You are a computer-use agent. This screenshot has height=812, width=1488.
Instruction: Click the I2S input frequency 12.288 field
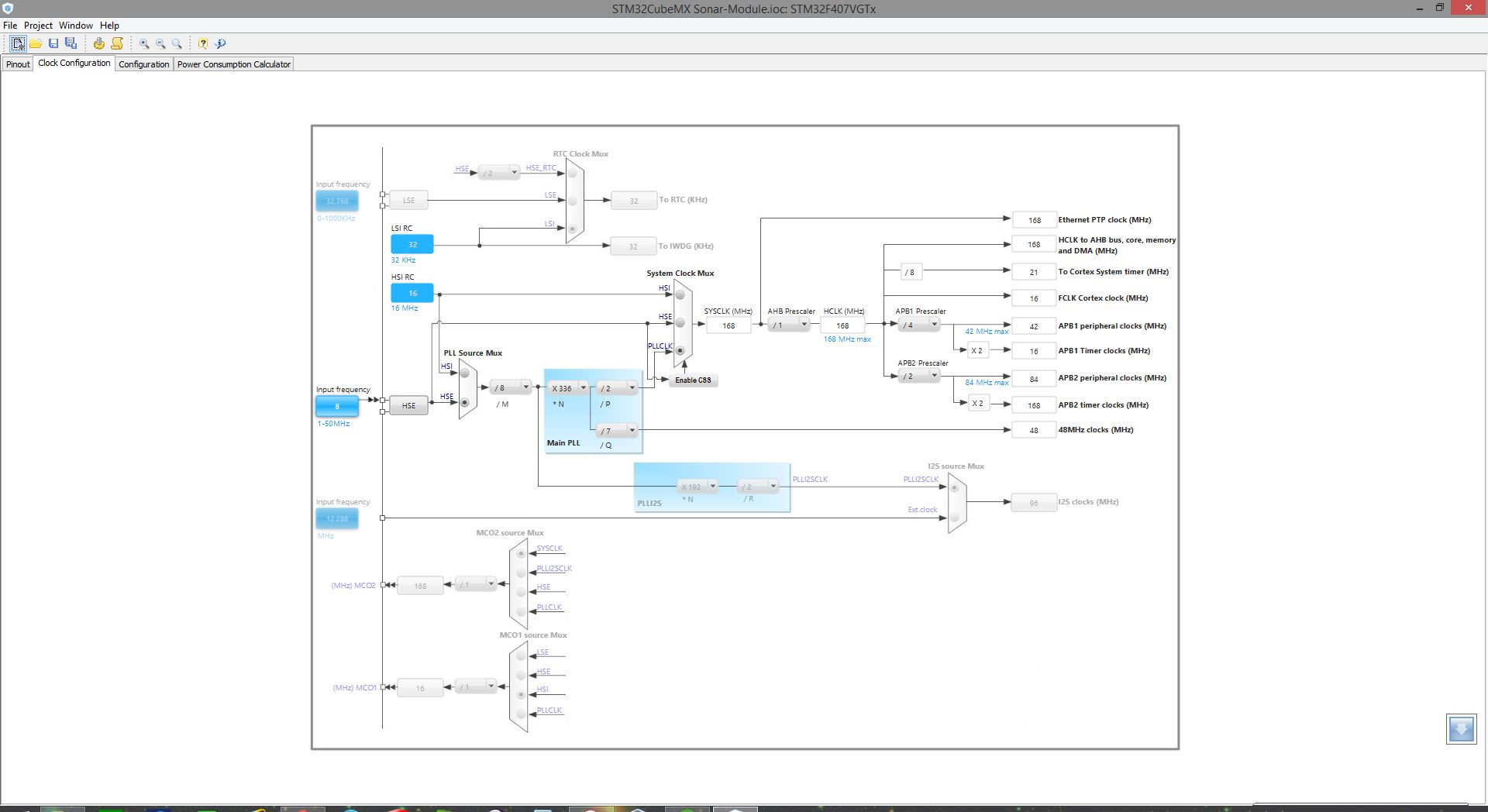pyautogui.click(x=337, y=519)
